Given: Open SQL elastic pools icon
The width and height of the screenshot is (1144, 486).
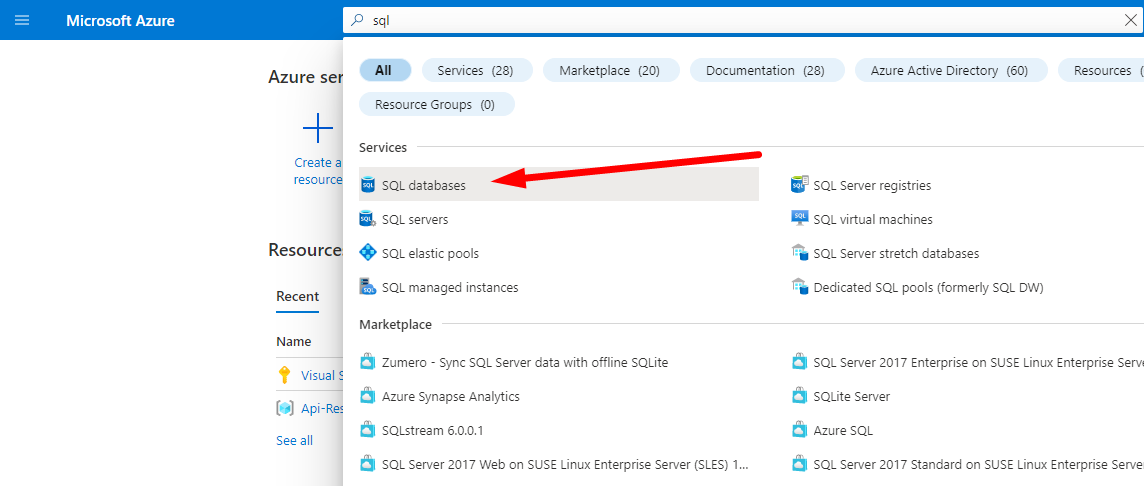Looking at the screenshot, I should [x=367, y=253].
